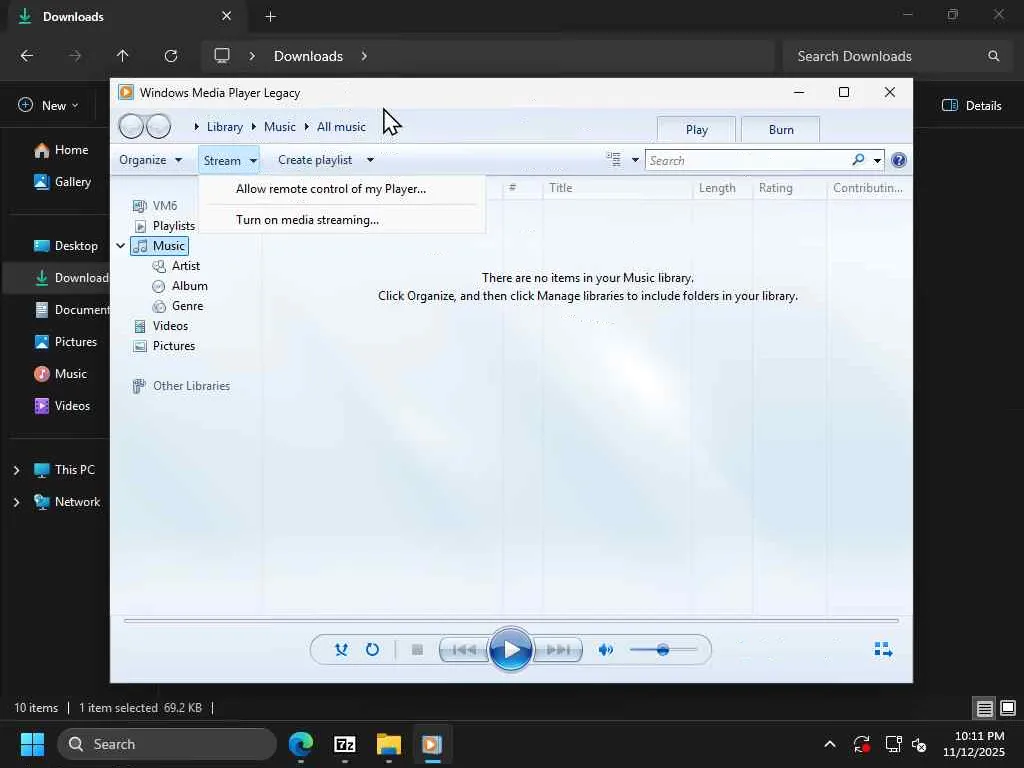Go forward in Media Player navigation
1024x768 pixels.
[159, 126]
